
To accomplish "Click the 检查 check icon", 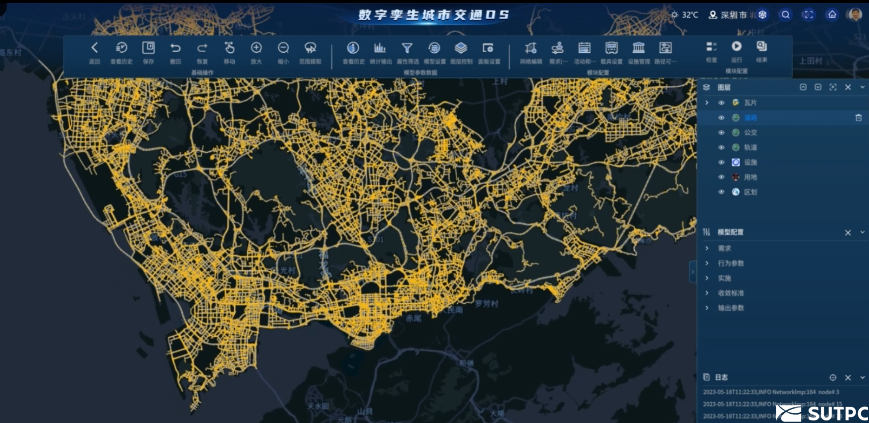I will (712, 47).
